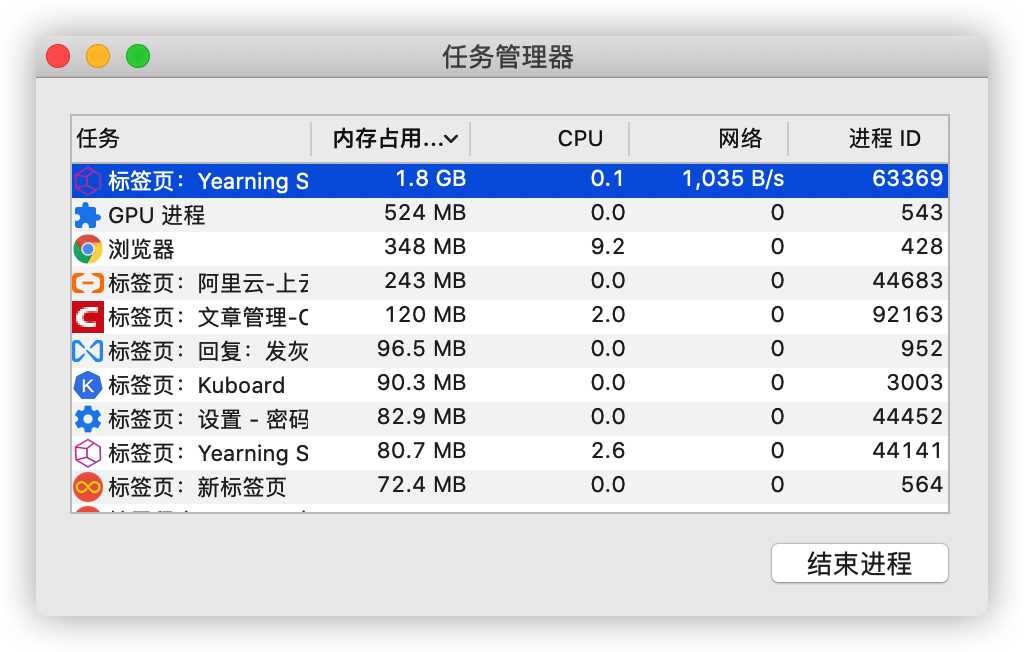Image resolution: width=1024 pixels, height=652 pixels.
Task: Click the CPU value 2.0
Action: tap(608, 314)
